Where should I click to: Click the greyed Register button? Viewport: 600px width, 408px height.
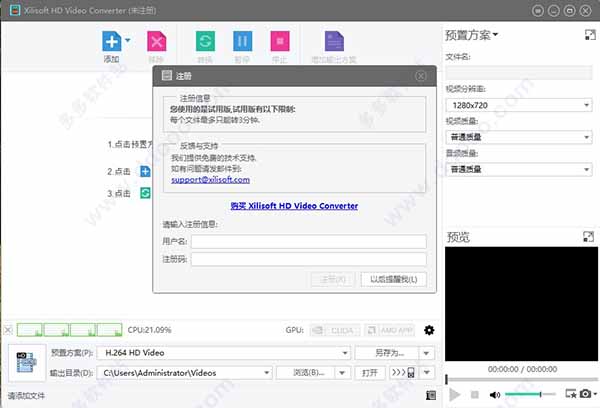point(333,279)
